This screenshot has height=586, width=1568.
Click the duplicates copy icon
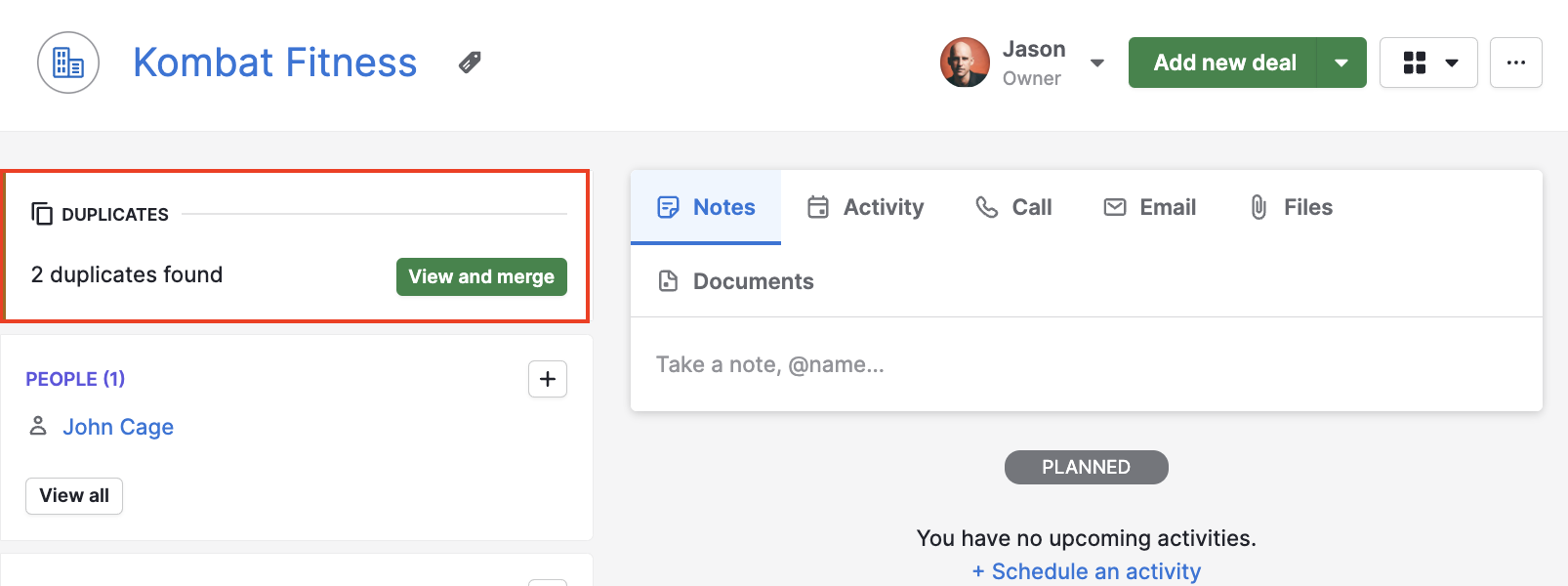(42, 213)
